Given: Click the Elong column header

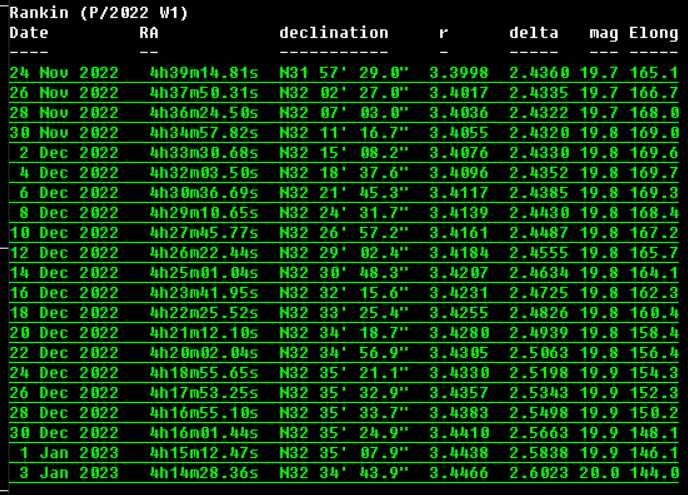Looking at the screenshot, I should (x=653, y=33).
